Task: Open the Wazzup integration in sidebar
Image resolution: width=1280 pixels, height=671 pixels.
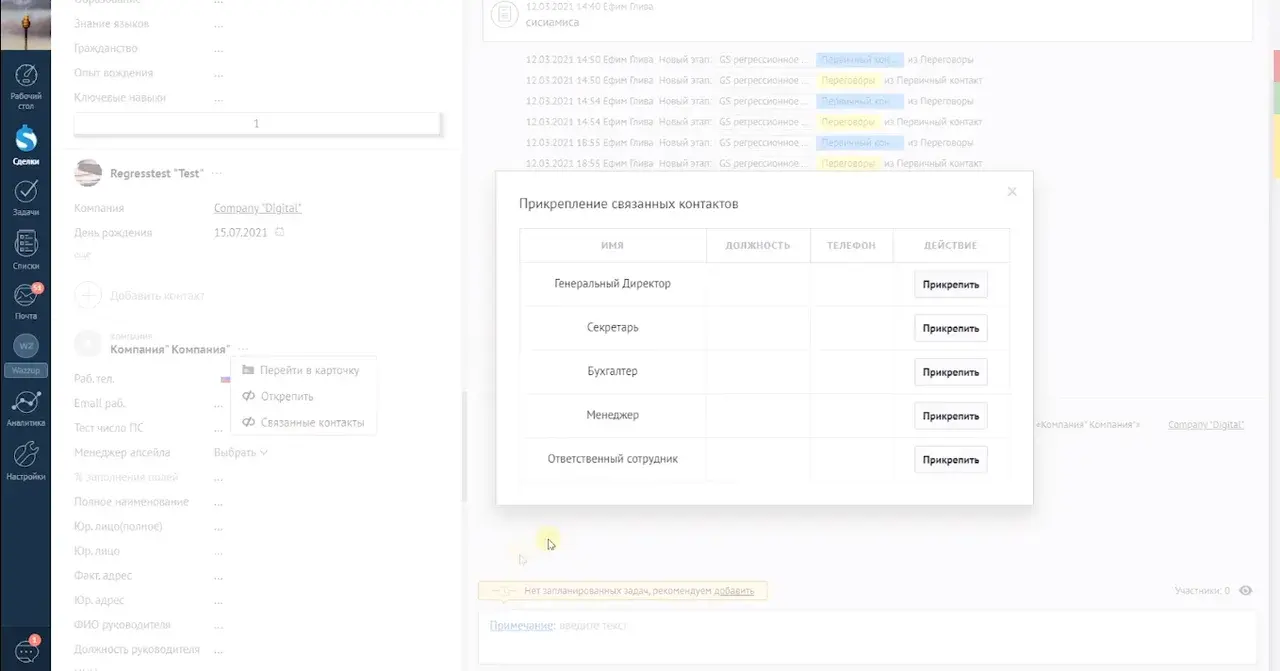Action: (26, 357)
